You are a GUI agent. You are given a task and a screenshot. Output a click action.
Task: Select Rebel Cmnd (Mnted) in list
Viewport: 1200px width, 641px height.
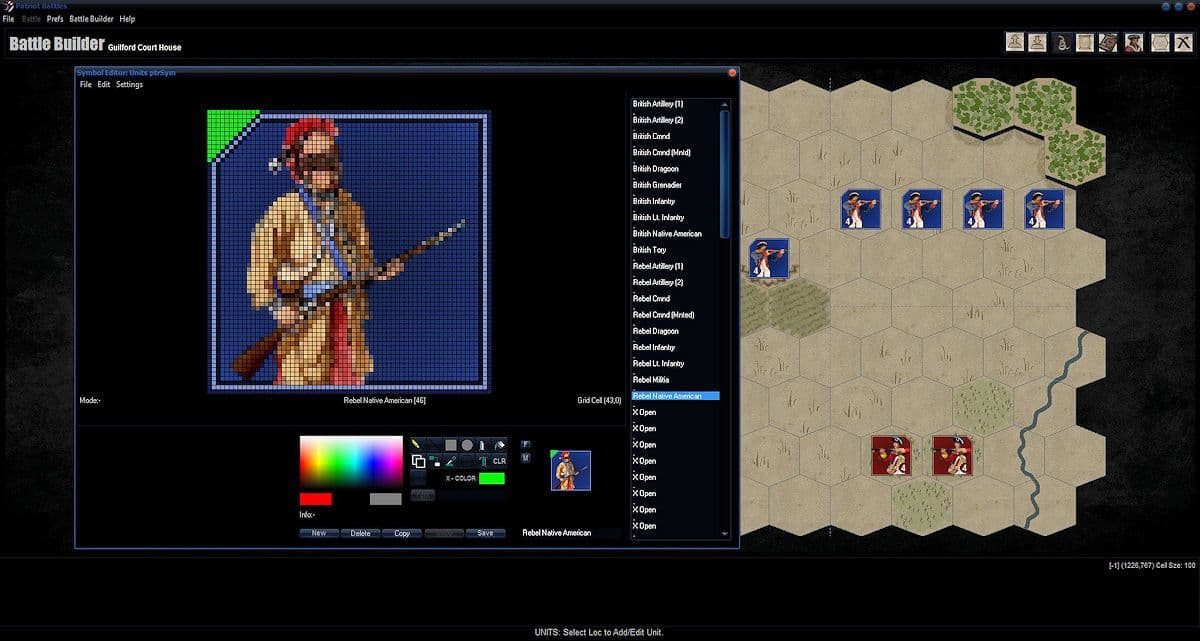[x=663, y=315]
